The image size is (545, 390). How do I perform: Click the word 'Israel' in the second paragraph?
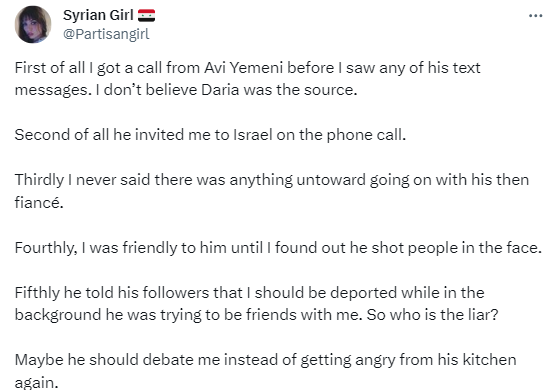(x=253, y=135)
